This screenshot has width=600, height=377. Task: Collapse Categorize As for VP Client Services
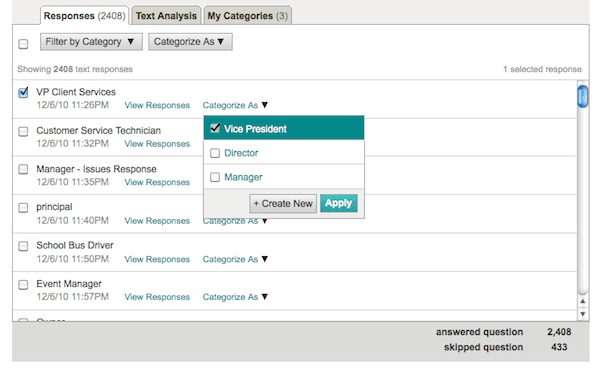click(x=235, y=105)
